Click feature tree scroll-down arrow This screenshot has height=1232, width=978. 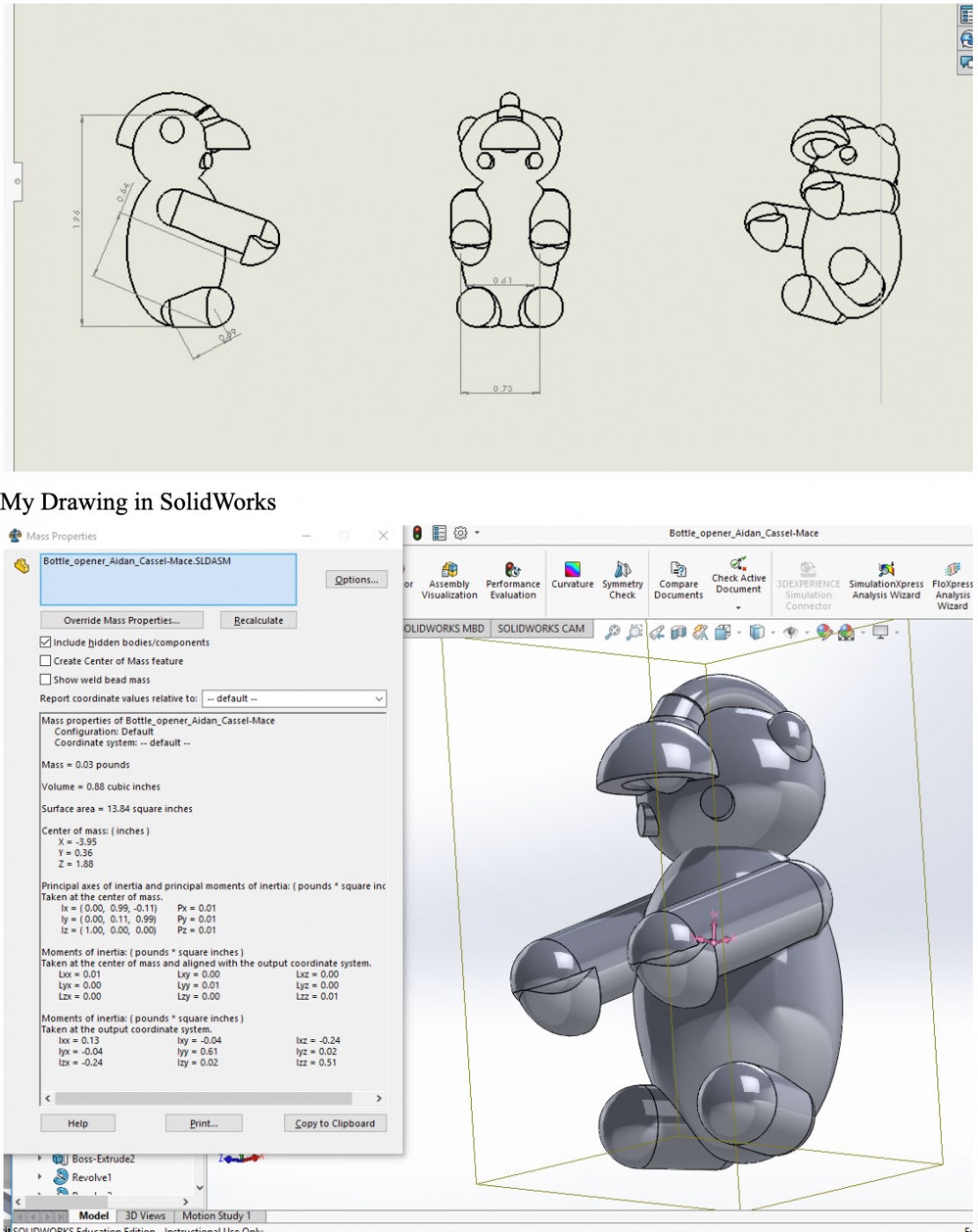click(200, 1188)
